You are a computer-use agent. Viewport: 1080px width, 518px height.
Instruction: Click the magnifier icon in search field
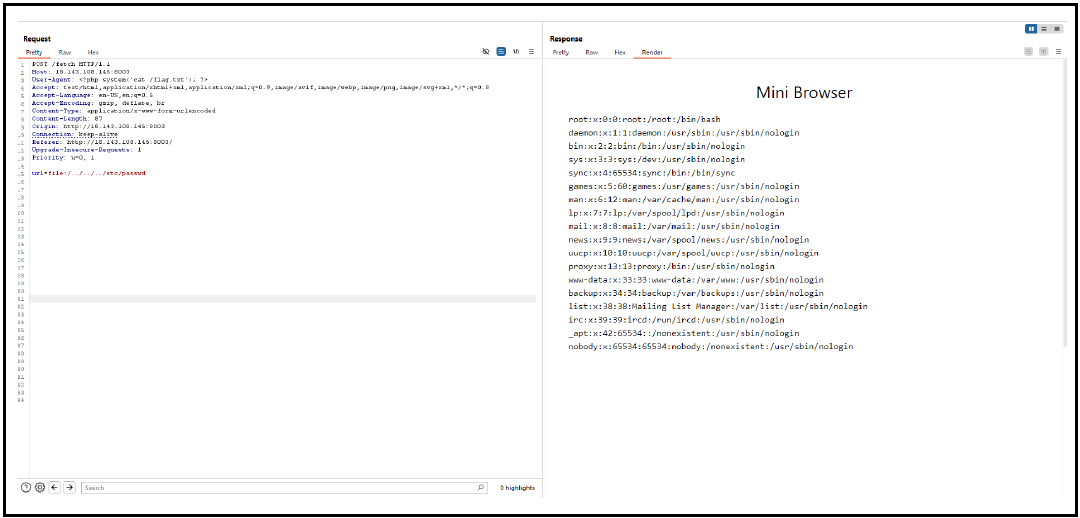point(481,488)
